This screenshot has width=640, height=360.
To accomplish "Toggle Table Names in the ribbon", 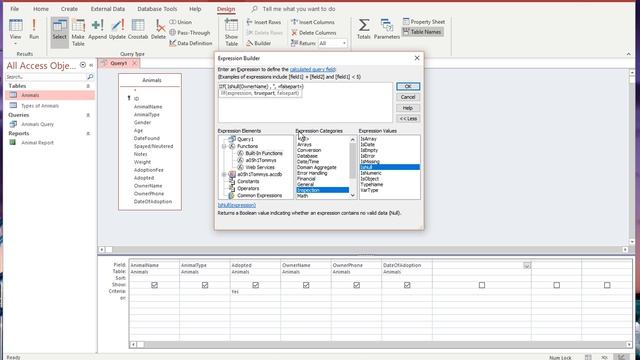I will [422, 32].
